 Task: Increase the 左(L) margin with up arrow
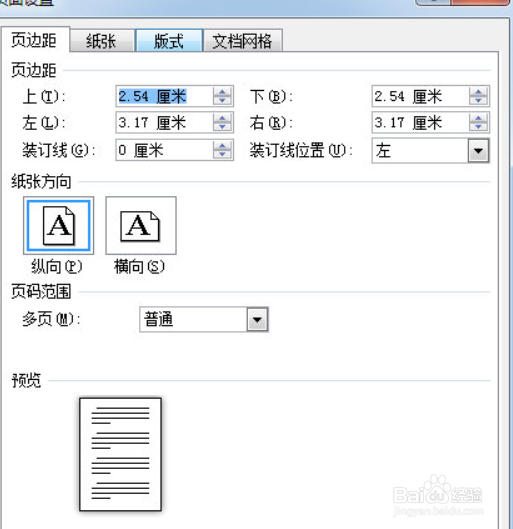(x=223, y=118)
